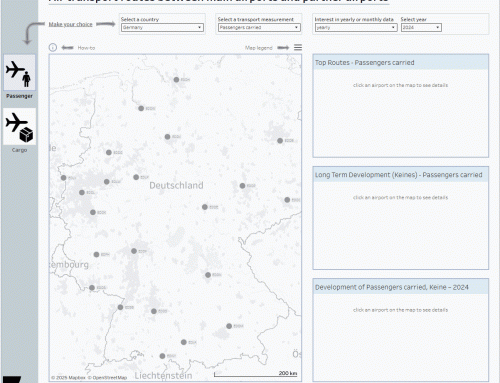The height and width of the screenshot is (383, 500).
Task: Select the Cologne/Bonn airport dot EDDK
Action: (x=93, y=212)
